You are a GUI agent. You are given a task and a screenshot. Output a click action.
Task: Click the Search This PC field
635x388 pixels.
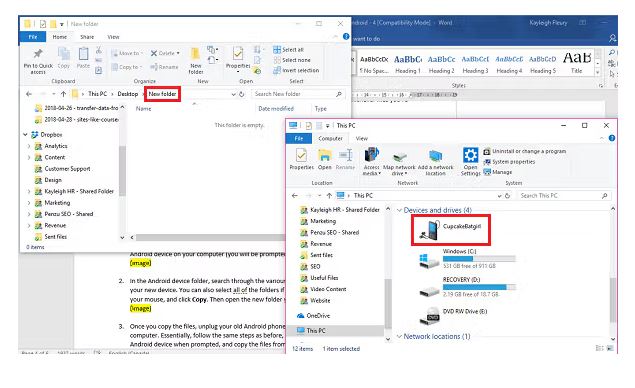564,196
